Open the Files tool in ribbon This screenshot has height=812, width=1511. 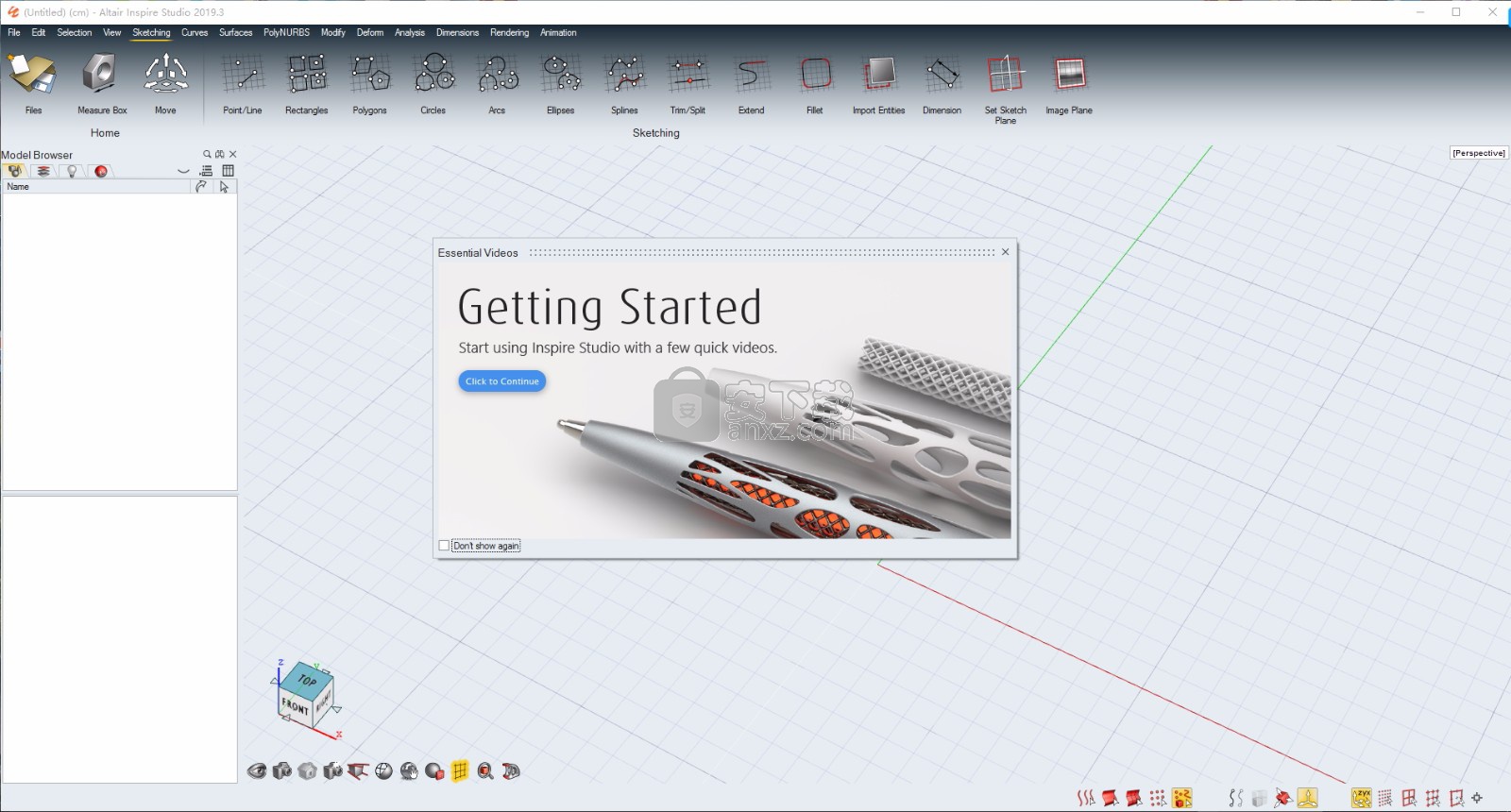[x=33, y=83]
